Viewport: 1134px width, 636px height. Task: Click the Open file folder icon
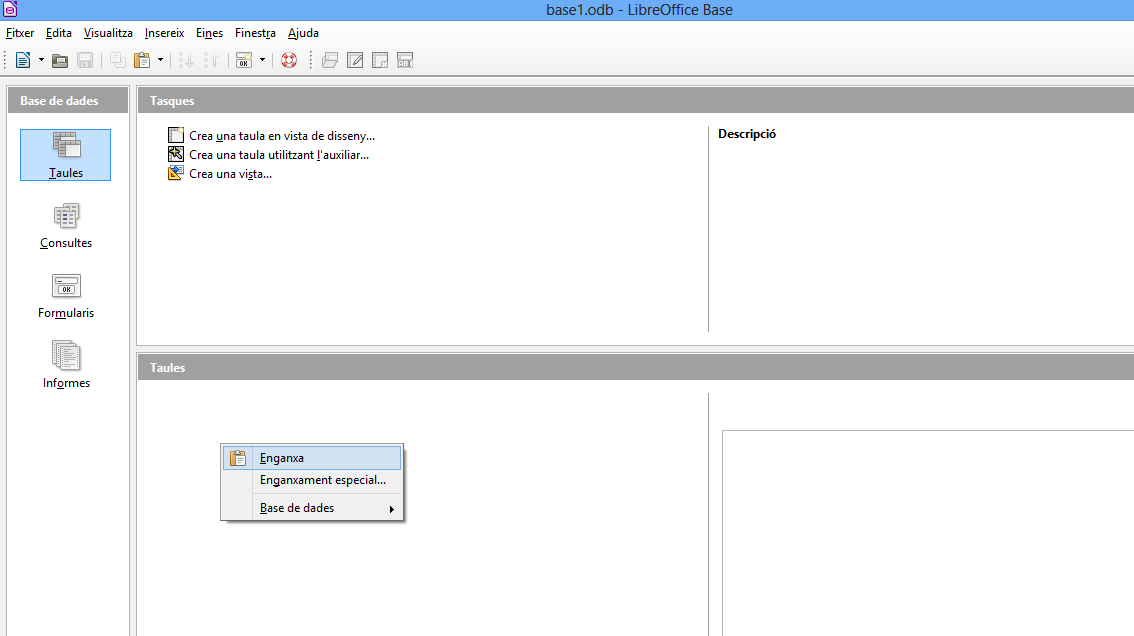click(x=60, y=60)
